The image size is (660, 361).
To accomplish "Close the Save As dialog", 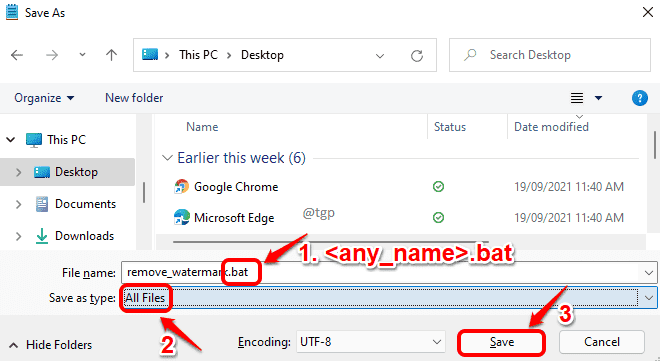I will (x=648, y=12).
